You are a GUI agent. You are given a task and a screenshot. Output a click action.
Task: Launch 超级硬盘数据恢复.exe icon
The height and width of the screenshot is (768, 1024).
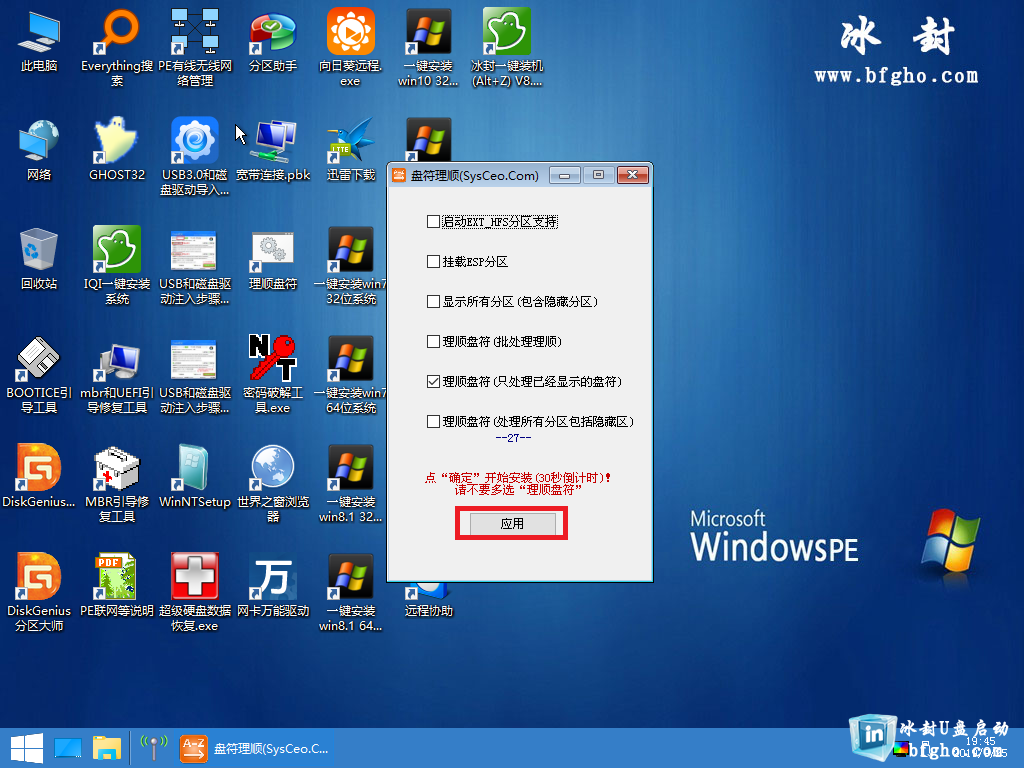tap(195, 592)
